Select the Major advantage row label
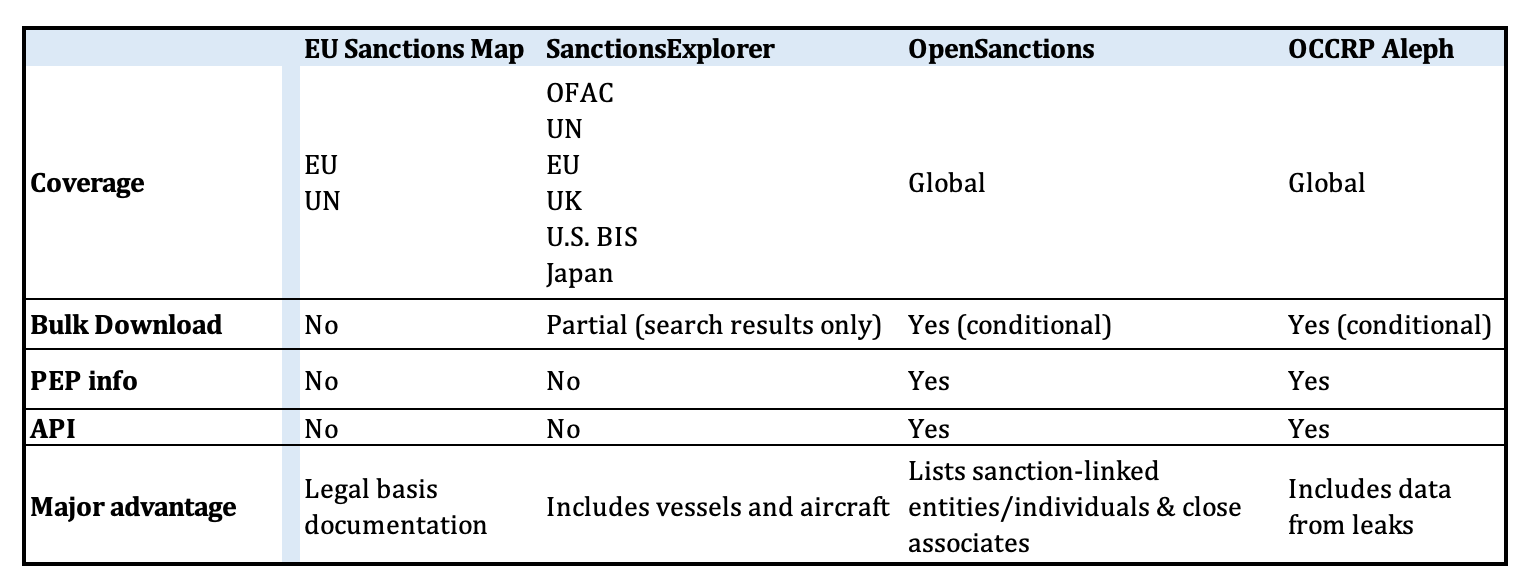The height and width of the screenshot is (584, 1536). tap(133, 507)
